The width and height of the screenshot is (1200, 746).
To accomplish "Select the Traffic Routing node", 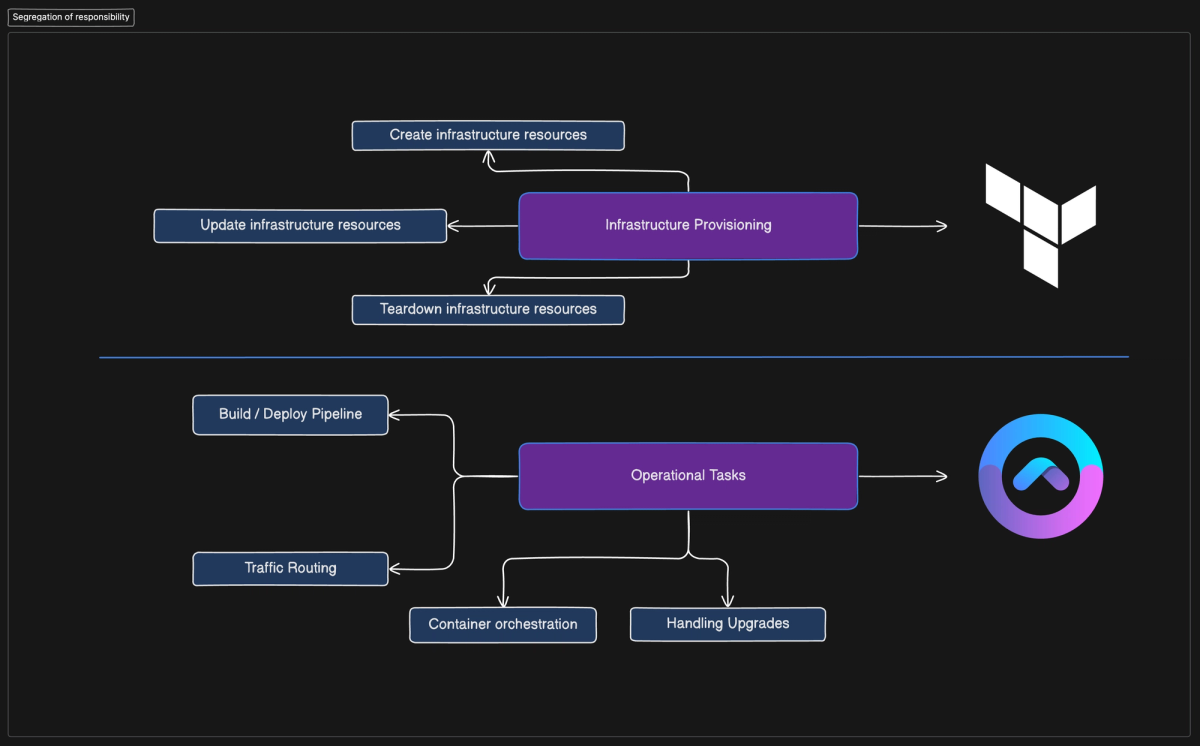I will 290,568.
